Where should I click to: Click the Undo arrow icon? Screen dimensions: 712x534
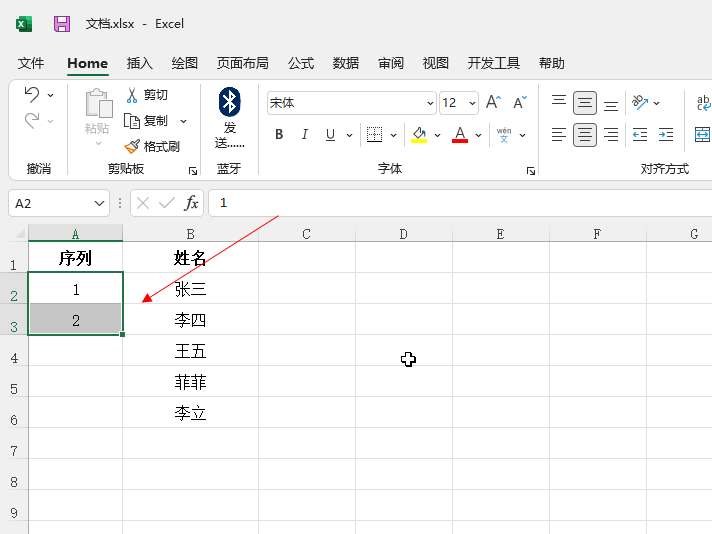32,94
